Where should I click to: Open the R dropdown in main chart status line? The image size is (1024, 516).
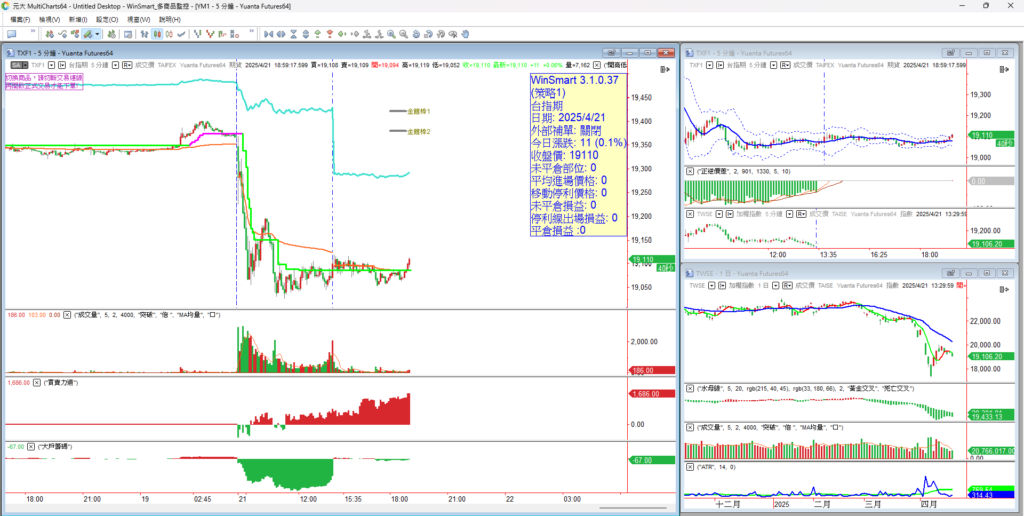coord(127,65)
